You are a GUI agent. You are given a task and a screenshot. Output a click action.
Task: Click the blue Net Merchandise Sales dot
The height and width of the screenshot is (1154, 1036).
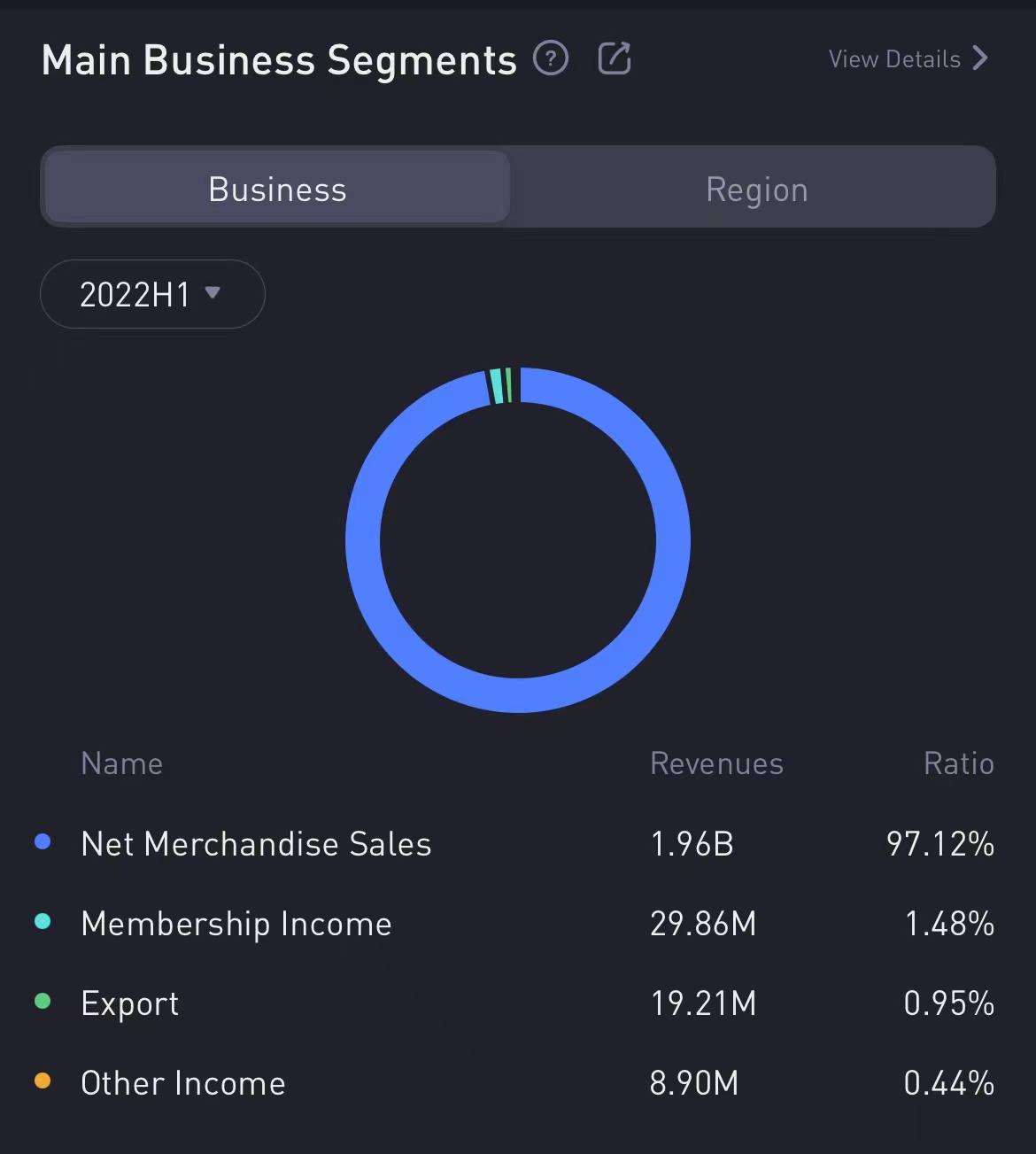(43, 841)
